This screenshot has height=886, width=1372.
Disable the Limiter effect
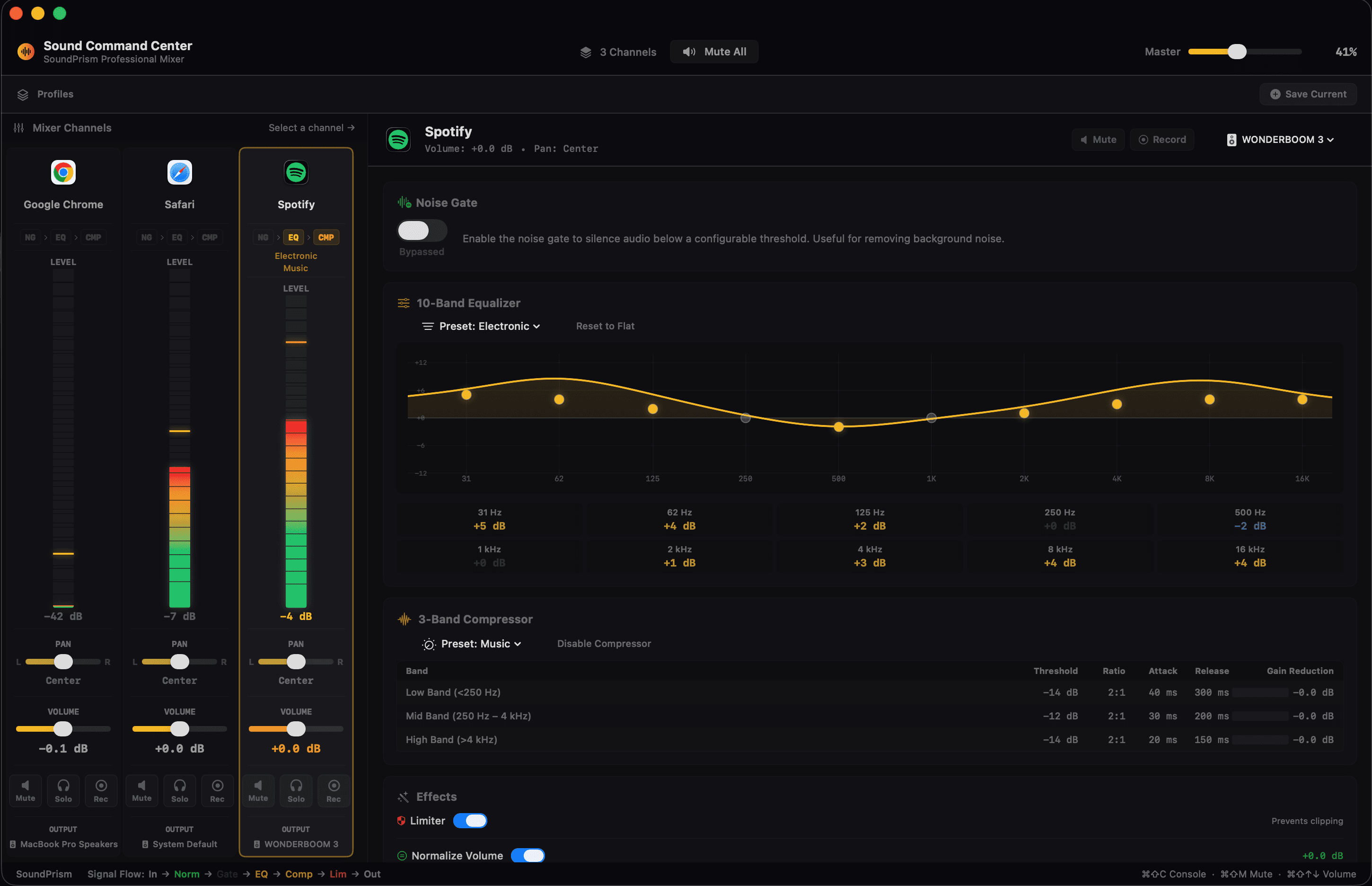click(x=470, y=820)
